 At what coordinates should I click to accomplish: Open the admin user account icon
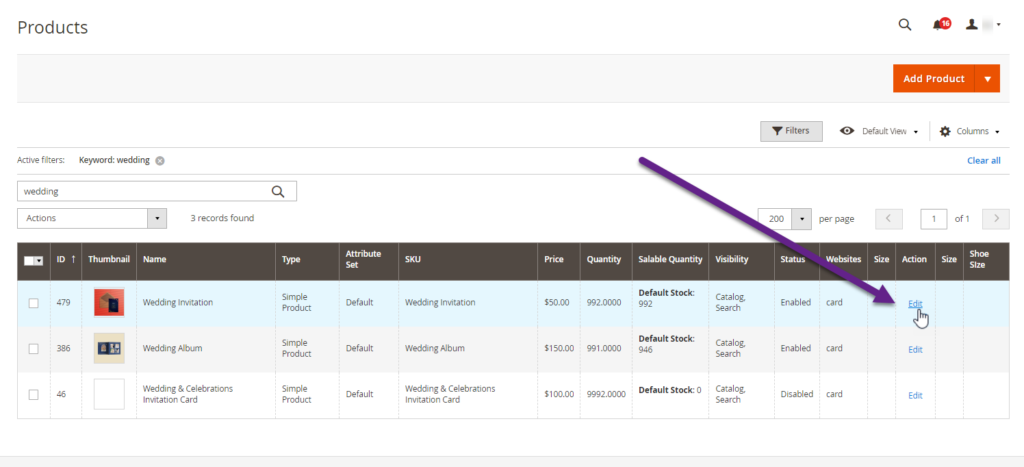[x=974, y=25]
